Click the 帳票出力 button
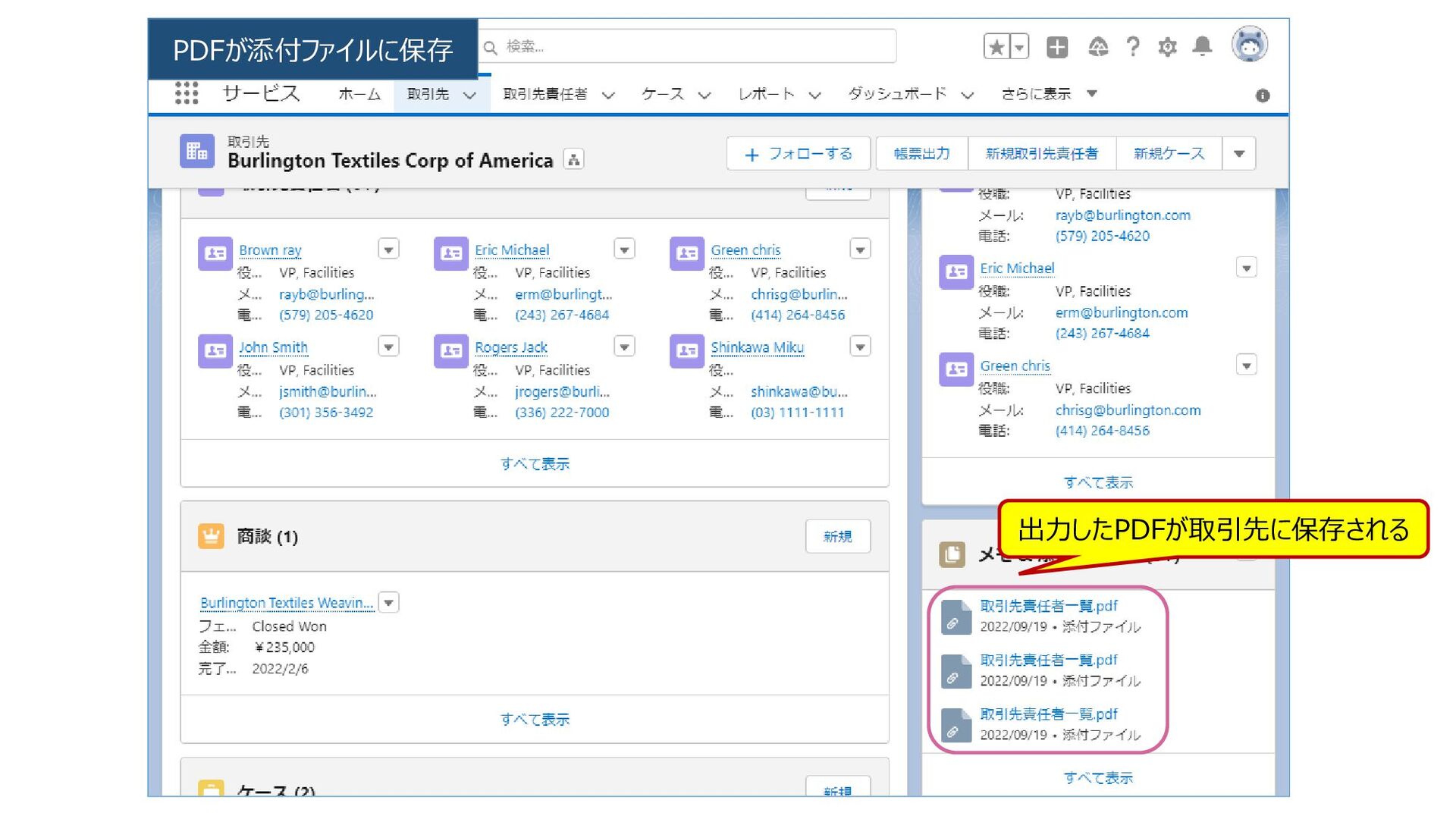The image size is (1456, 819). pos(921,154)
